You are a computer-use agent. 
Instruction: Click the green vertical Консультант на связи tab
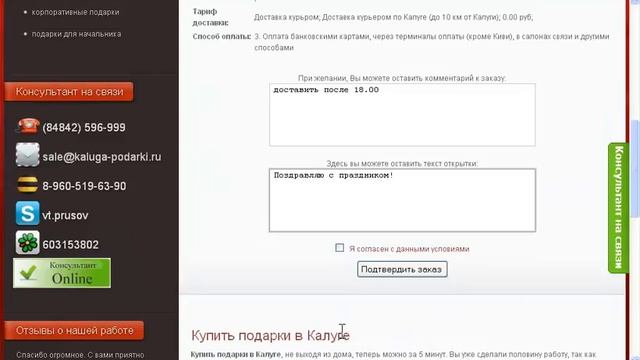(x=618, y=207)
